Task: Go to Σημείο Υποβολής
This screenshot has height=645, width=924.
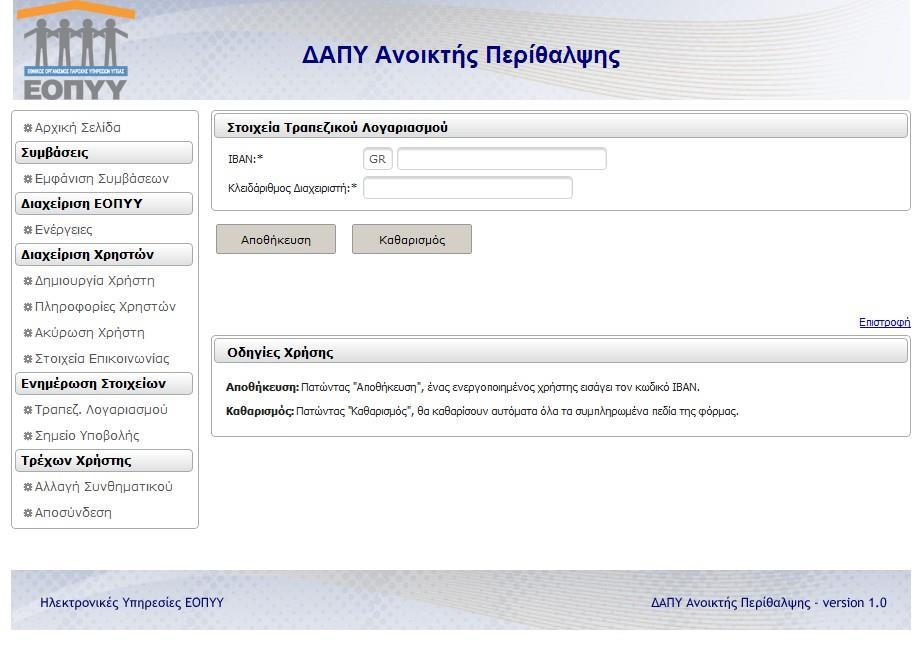Action: tap(87, 435)
